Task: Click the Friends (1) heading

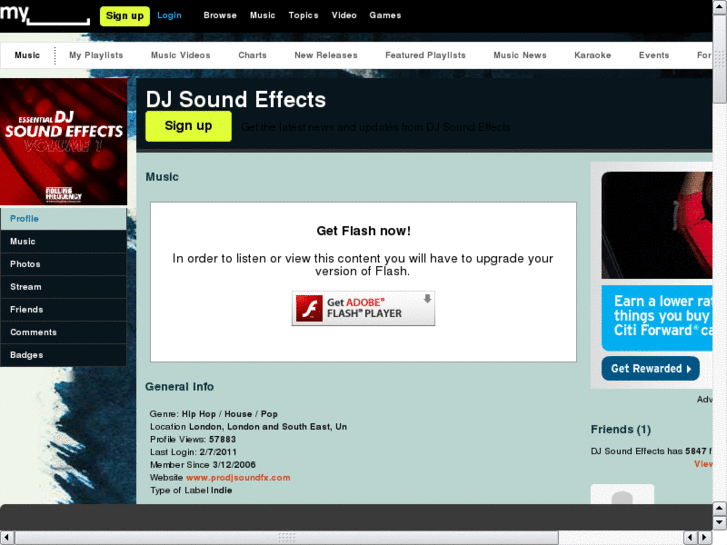Action: pos(621,430)
